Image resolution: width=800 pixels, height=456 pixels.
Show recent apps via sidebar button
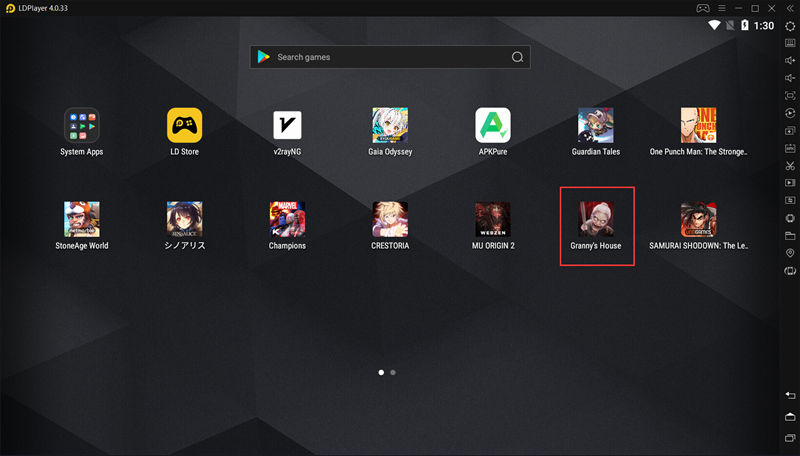click(790, 438)
